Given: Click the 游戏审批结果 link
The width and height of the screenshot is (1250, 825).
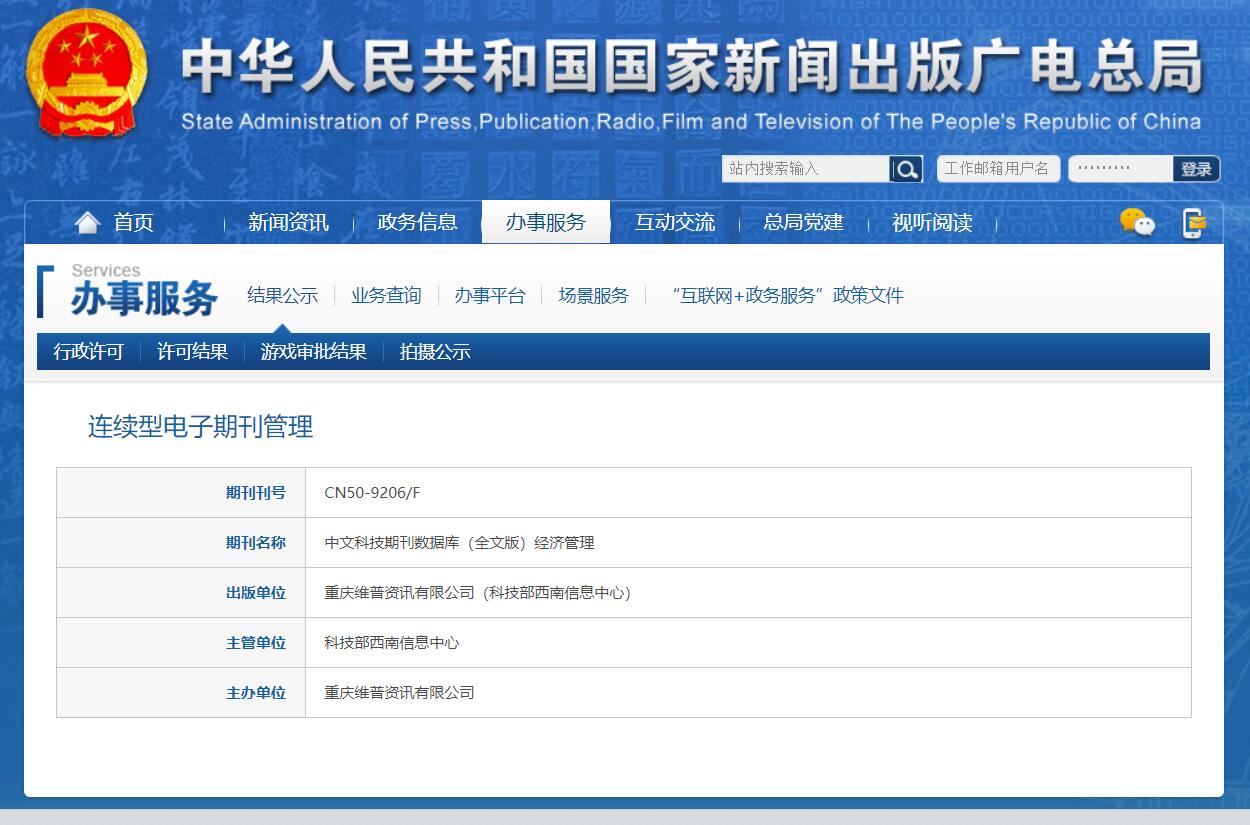Looking at the screenshot, I should coord(314,352).
